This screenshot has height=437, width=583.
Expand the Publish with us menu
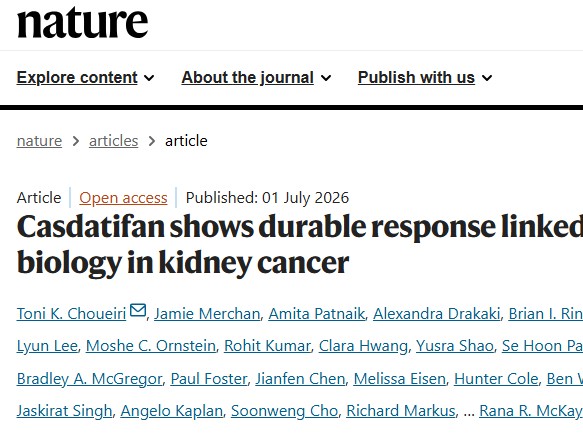pyautogui.click(x=425, y=77)
